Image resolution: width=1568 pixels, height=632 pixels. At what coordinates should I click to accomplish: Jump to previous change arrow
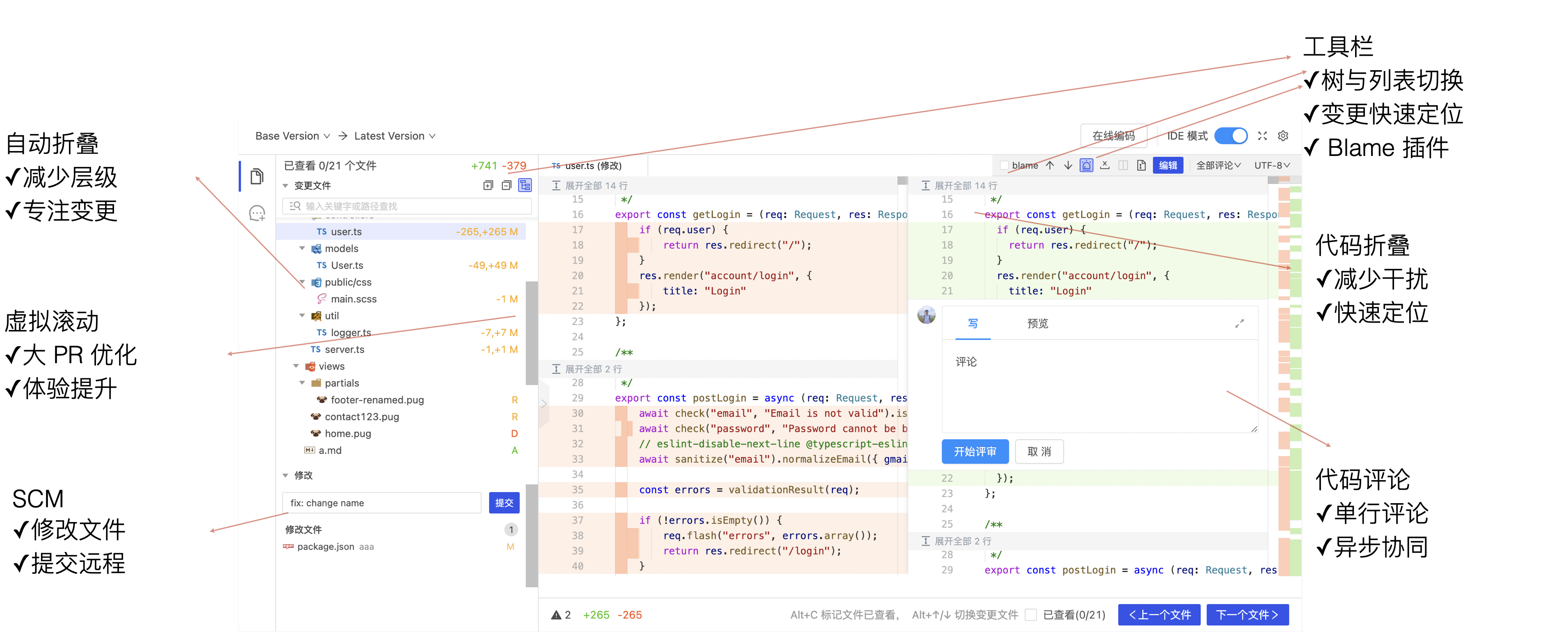pos(1050,165)
